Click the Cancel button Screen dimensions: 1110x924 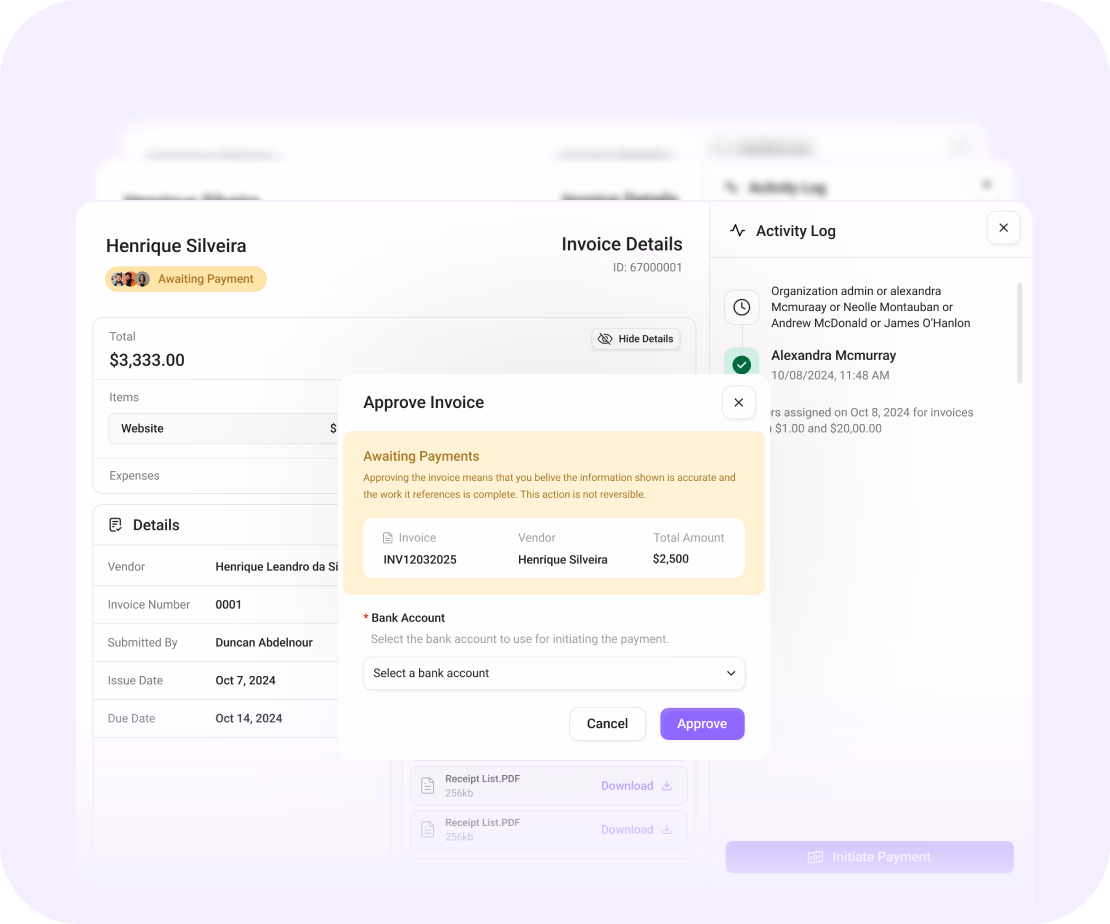pyautogui.click(x=607, y=723)
